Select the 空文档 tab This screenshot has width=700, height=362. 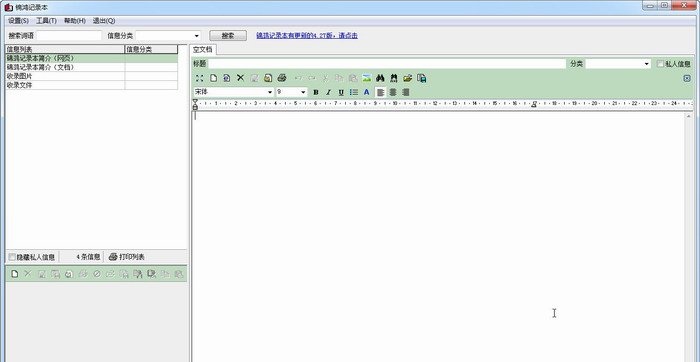click(203, 50)
